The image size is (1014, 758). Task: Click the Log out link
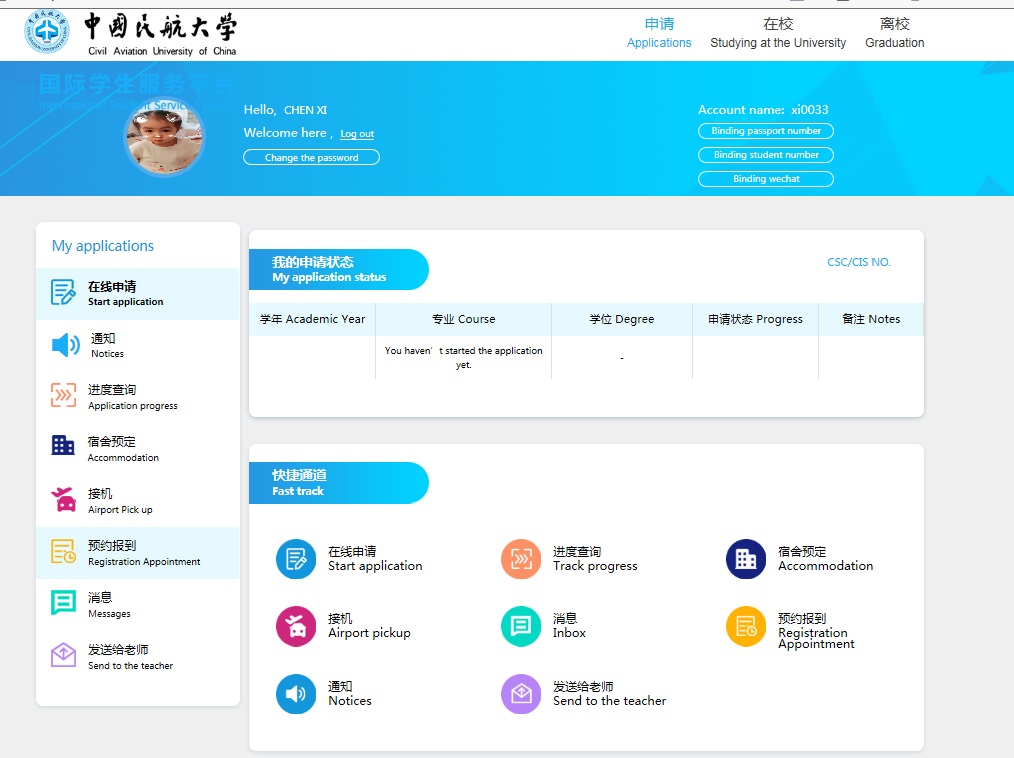tap(357, 134)
